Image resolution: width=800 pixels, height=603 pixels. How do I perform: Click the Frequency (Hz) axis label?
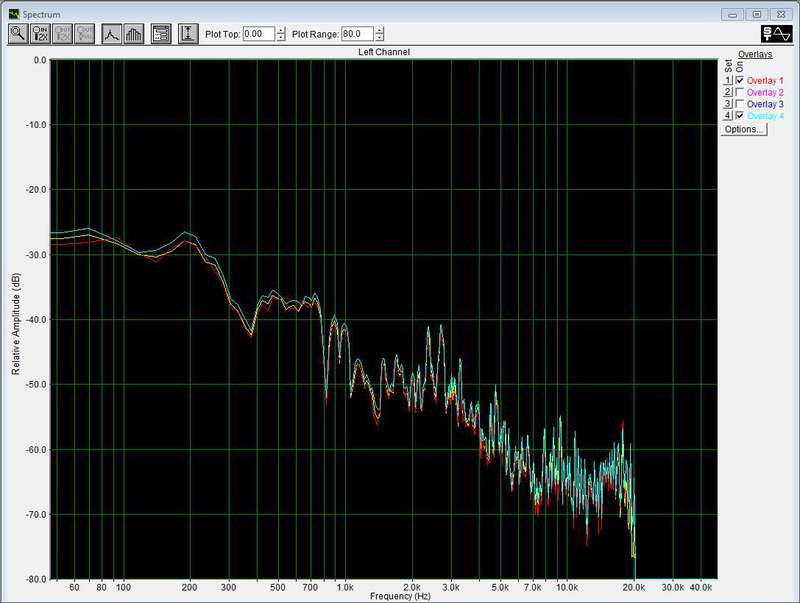(x=400, y=596)
